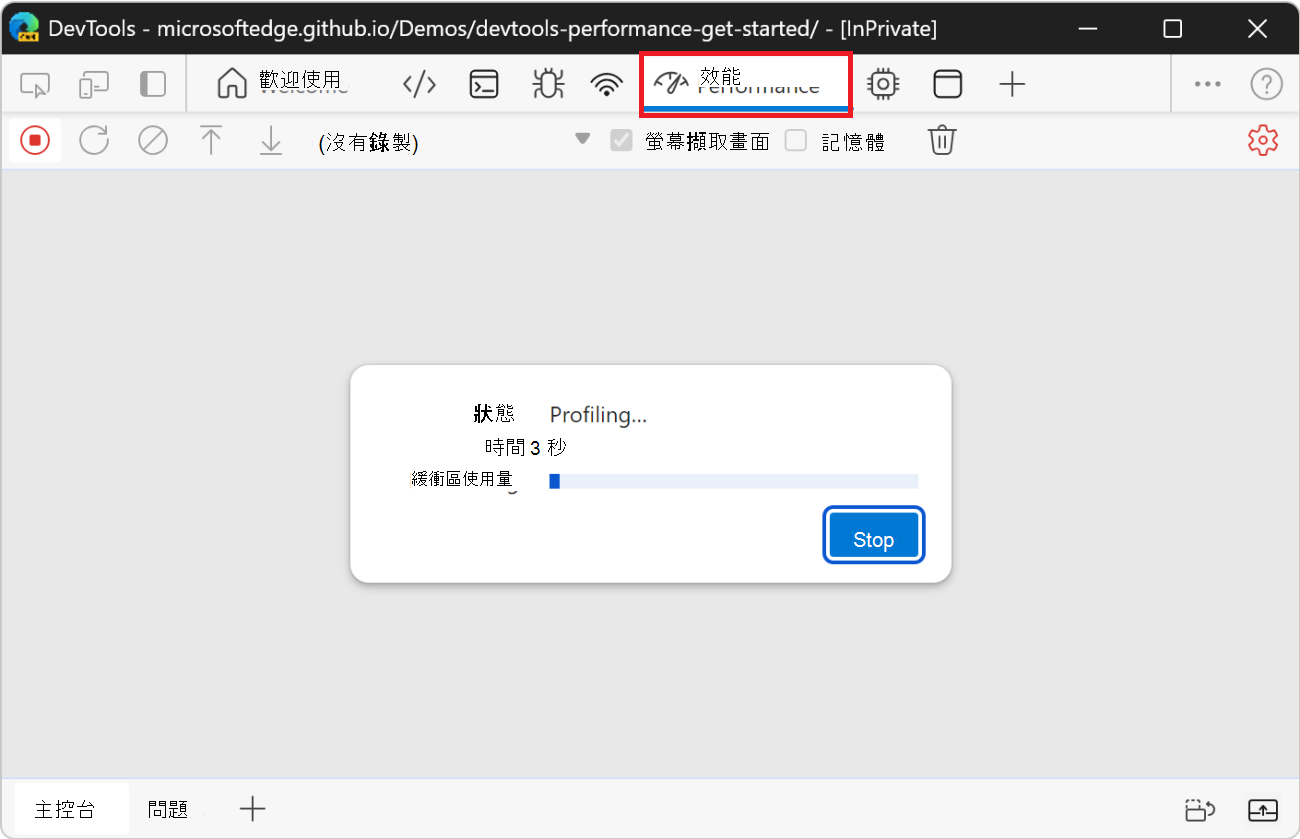Click the (沒有錄製) no recordings label
The image size is (1300, 839).
pos(368,143)
